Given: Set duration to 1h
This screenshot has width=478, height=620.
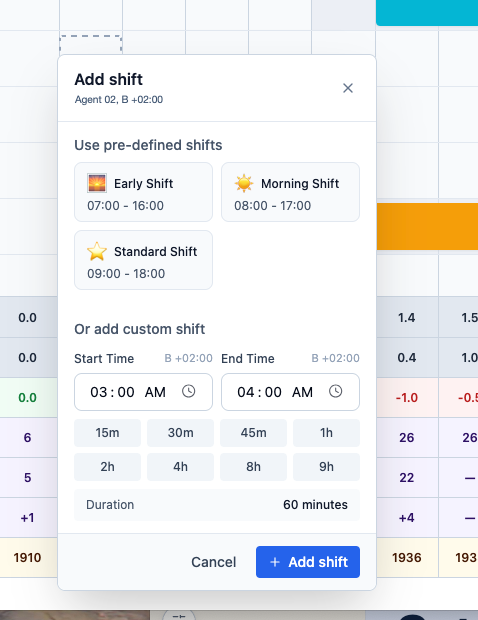Looking at the screenshot, I should (x=326, y=433).
